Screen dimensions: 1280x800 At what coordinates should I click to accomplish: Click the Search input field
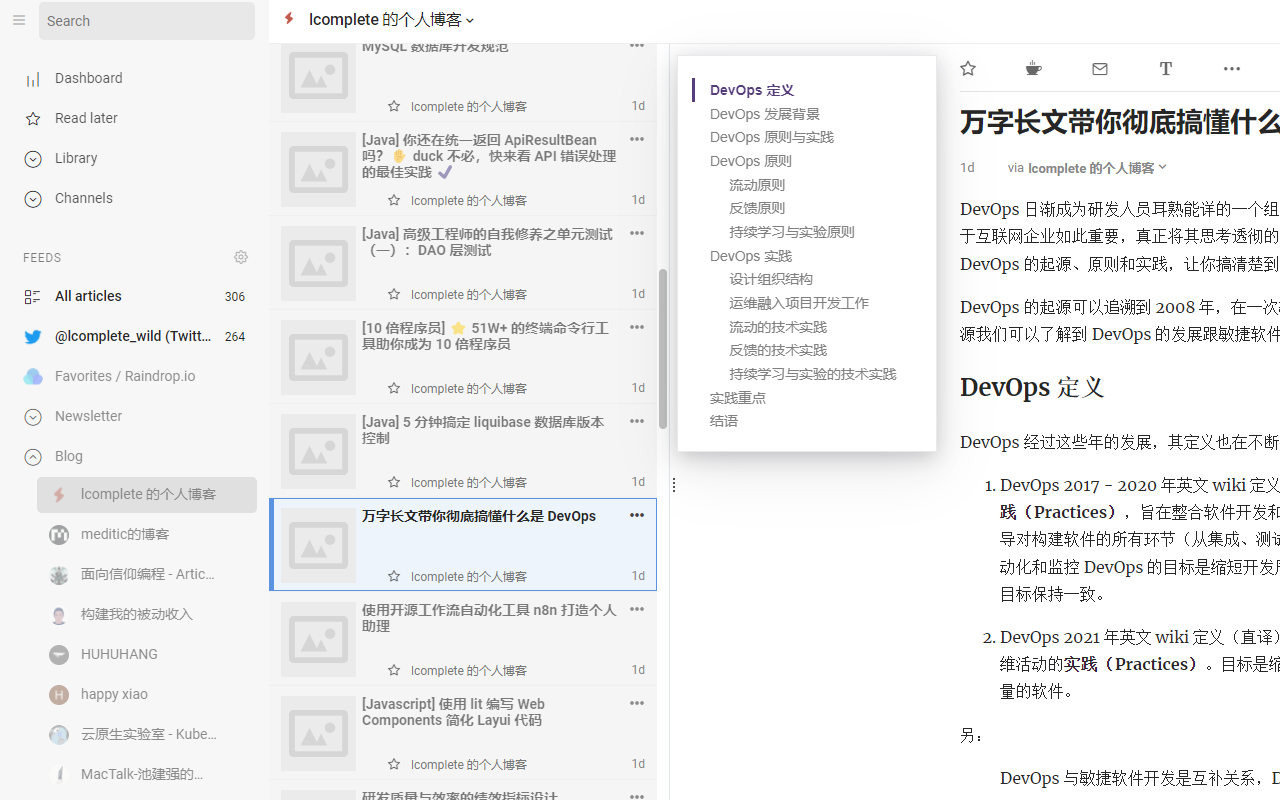coord(146,20)
